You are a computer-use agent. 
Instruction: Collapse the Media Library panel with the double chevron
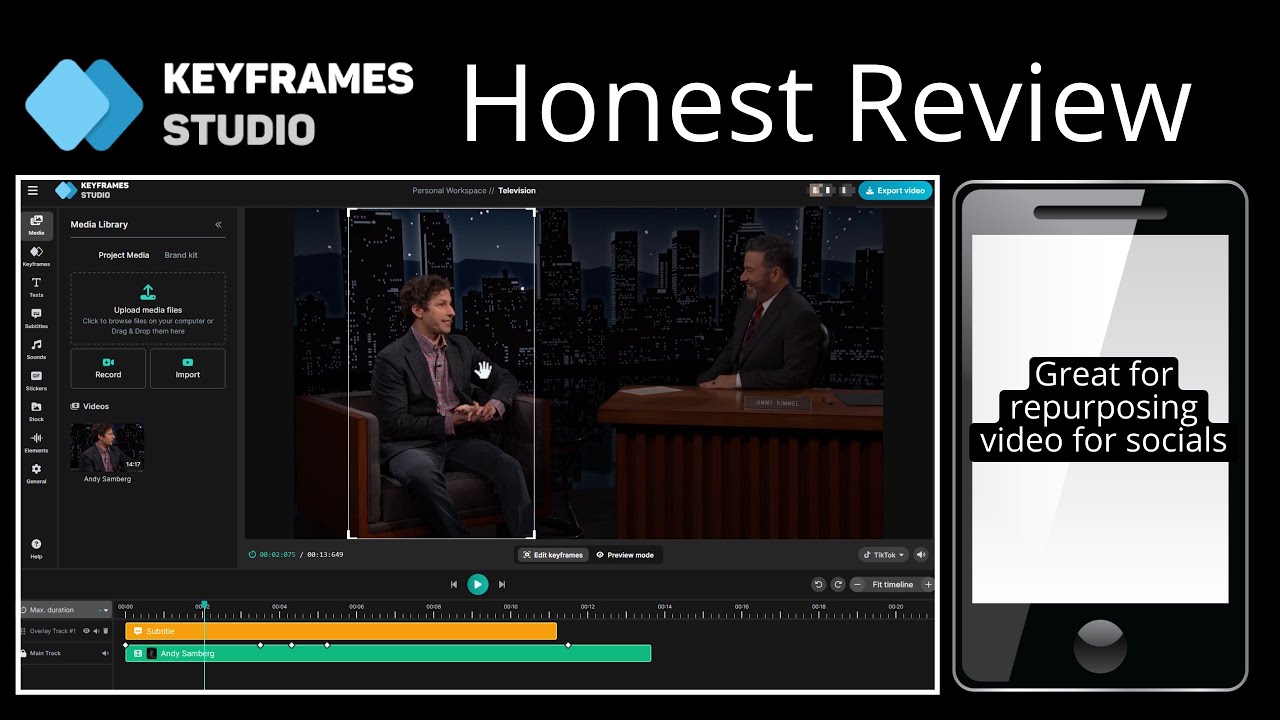218,225
